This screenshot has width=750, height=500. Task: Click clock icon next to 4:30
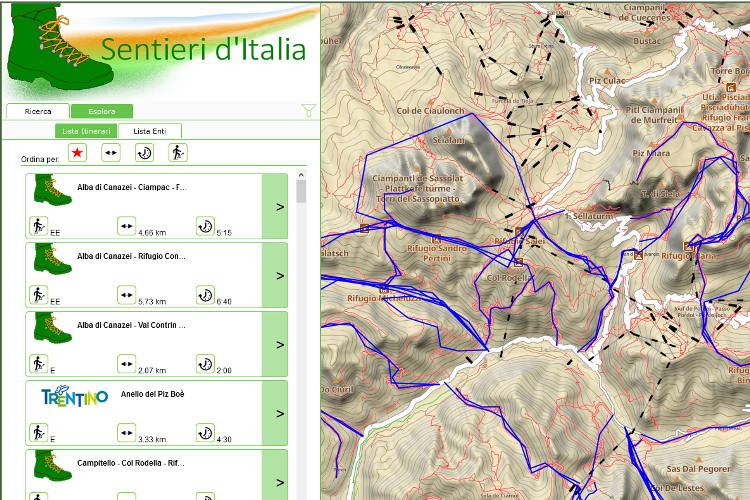205,433
